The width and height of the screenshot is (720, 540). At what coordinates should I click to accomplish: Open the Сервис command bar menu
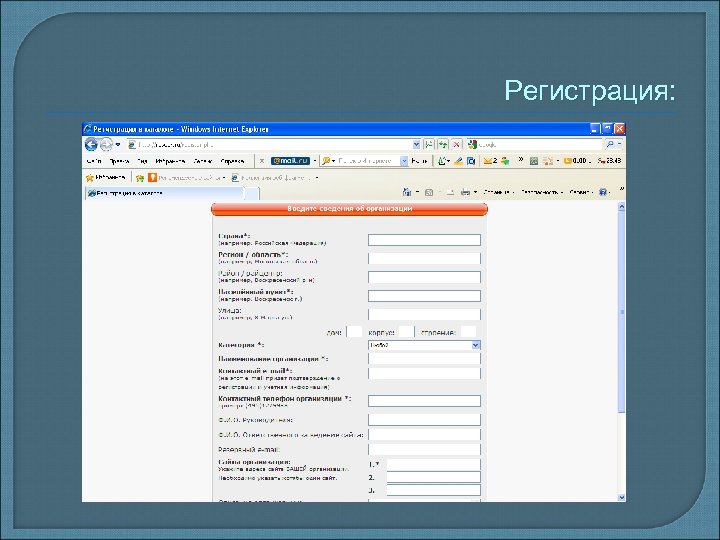[581, 192]
